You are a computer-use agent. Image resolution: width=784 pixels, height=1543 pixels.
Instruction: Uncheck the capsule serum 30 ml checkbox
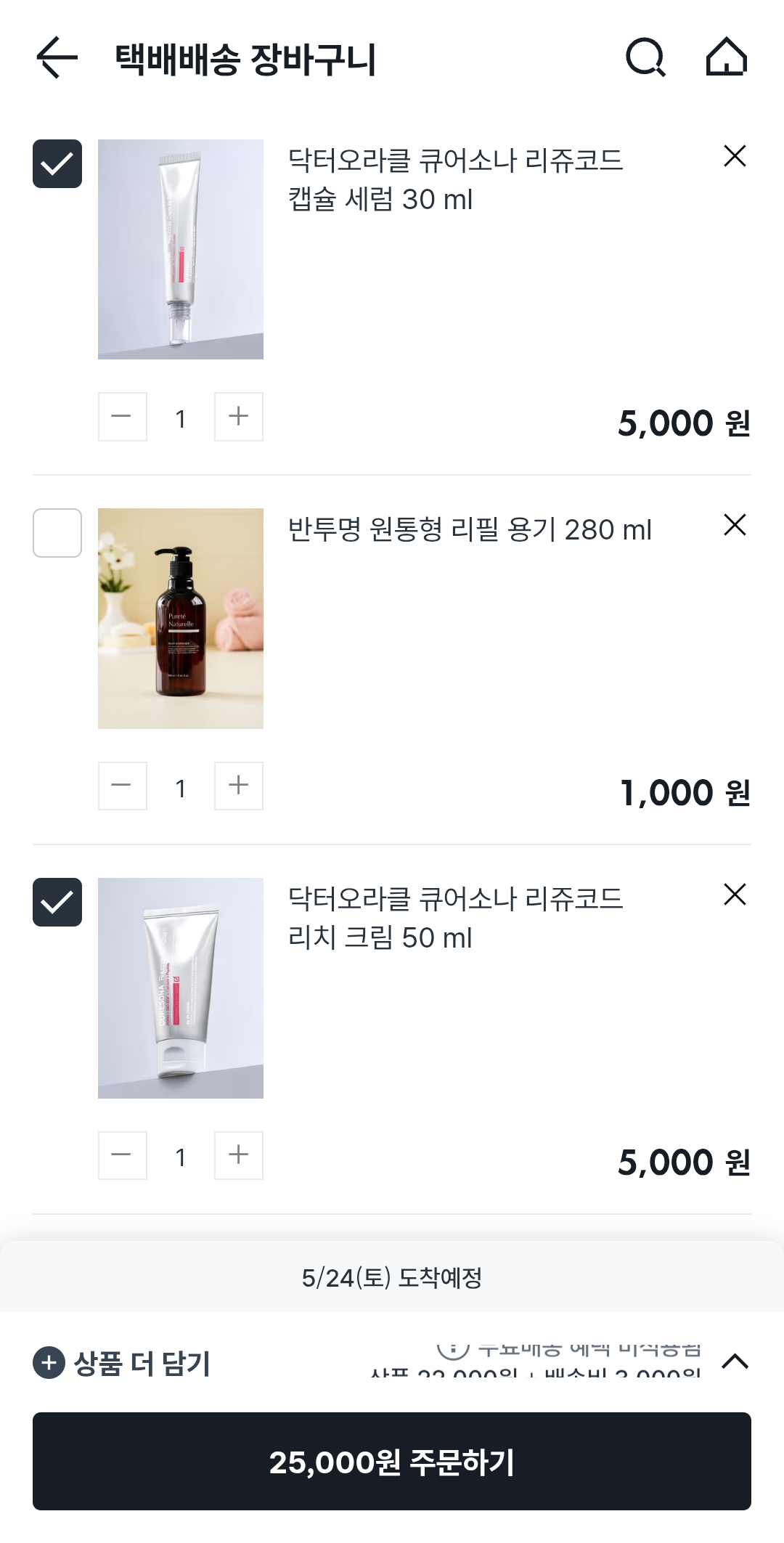click(57, 163)
